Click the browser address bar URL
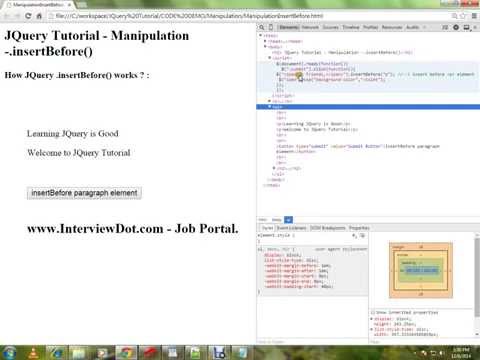The width and height of the screenshot is (480, 360). pos(189,16)
